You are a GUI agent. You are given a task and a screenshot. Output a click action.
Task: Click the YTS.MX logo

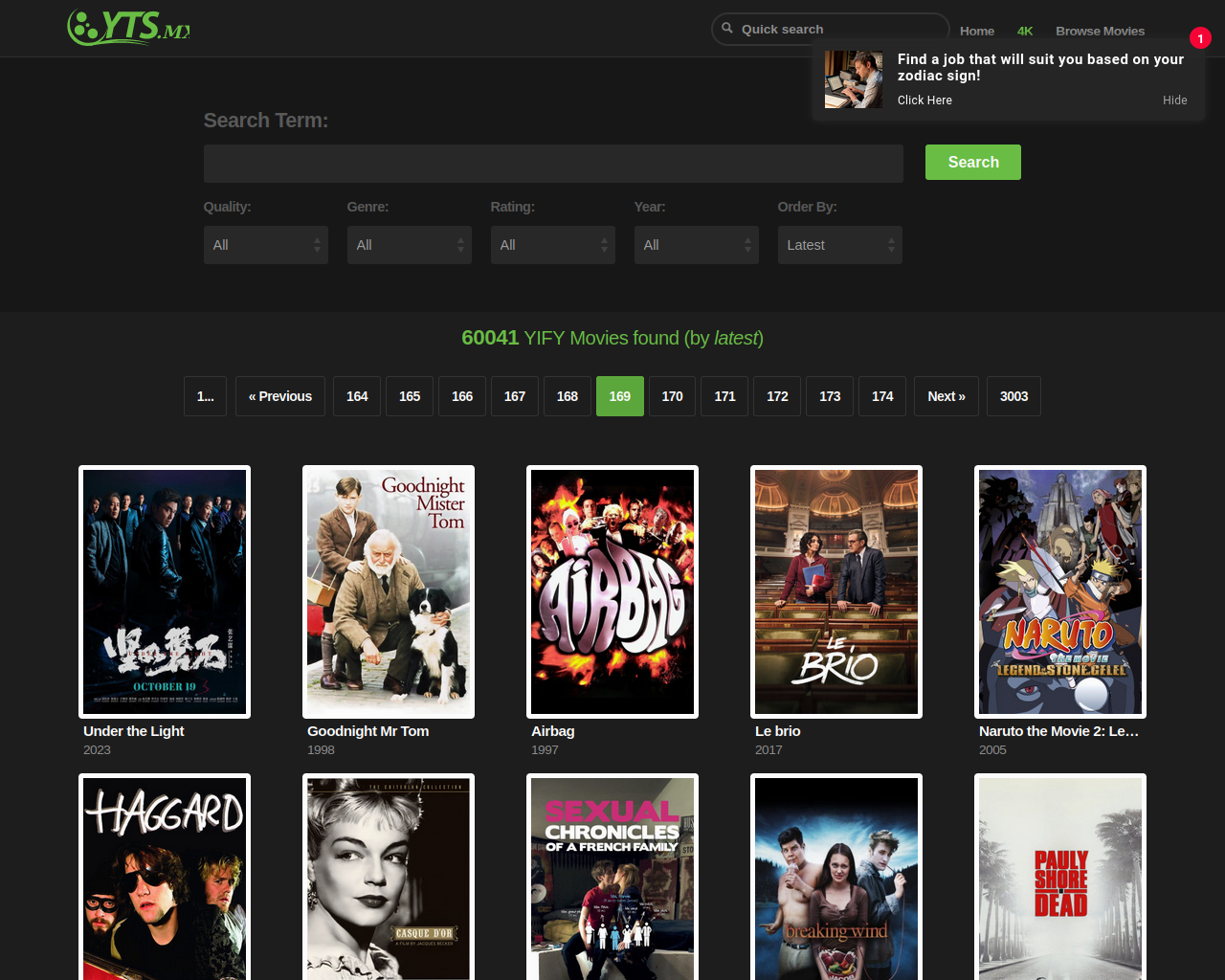tap(128, 27)
